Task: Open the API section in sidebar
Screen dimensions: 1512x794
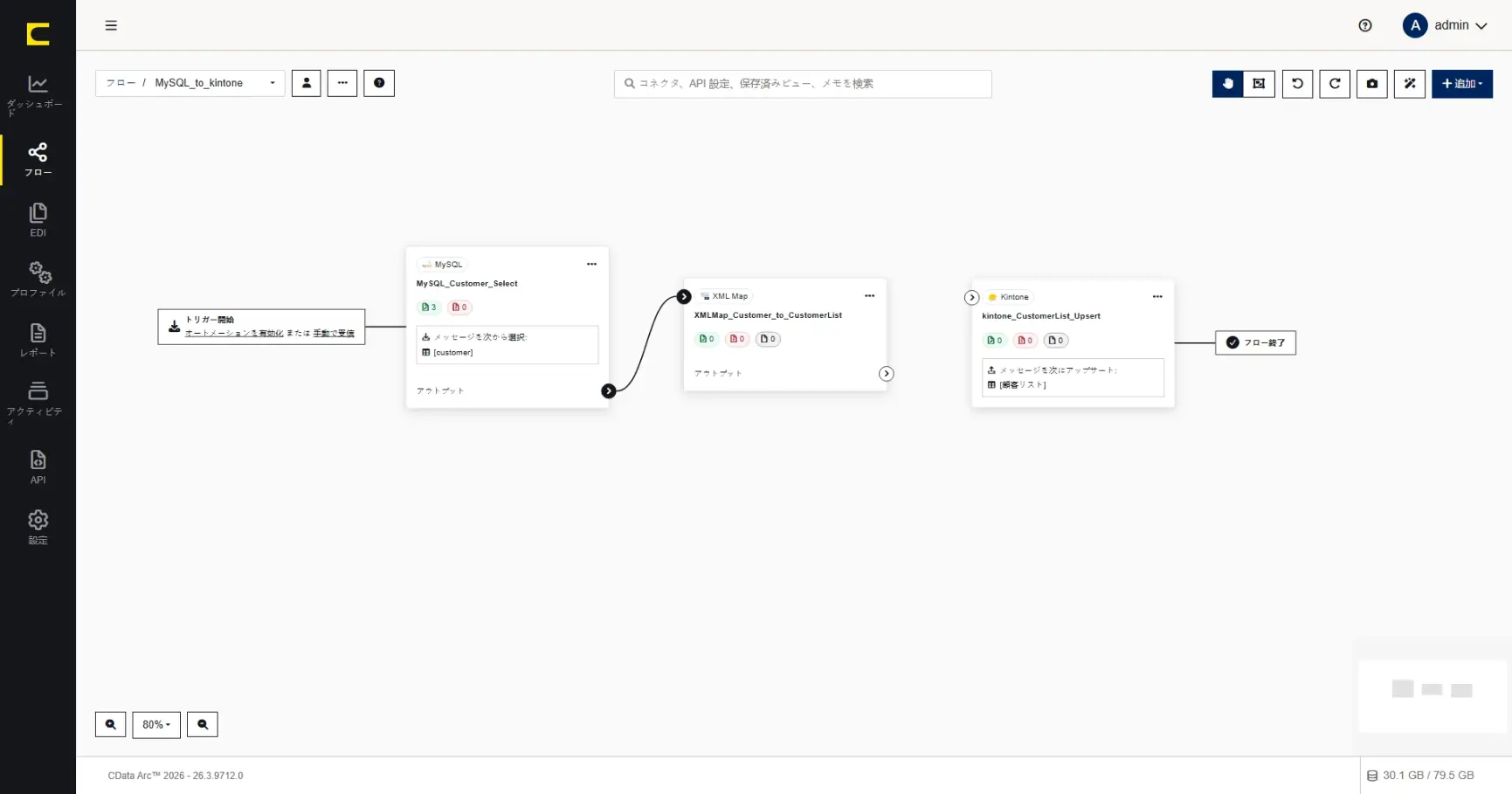Action: [38, 466]
